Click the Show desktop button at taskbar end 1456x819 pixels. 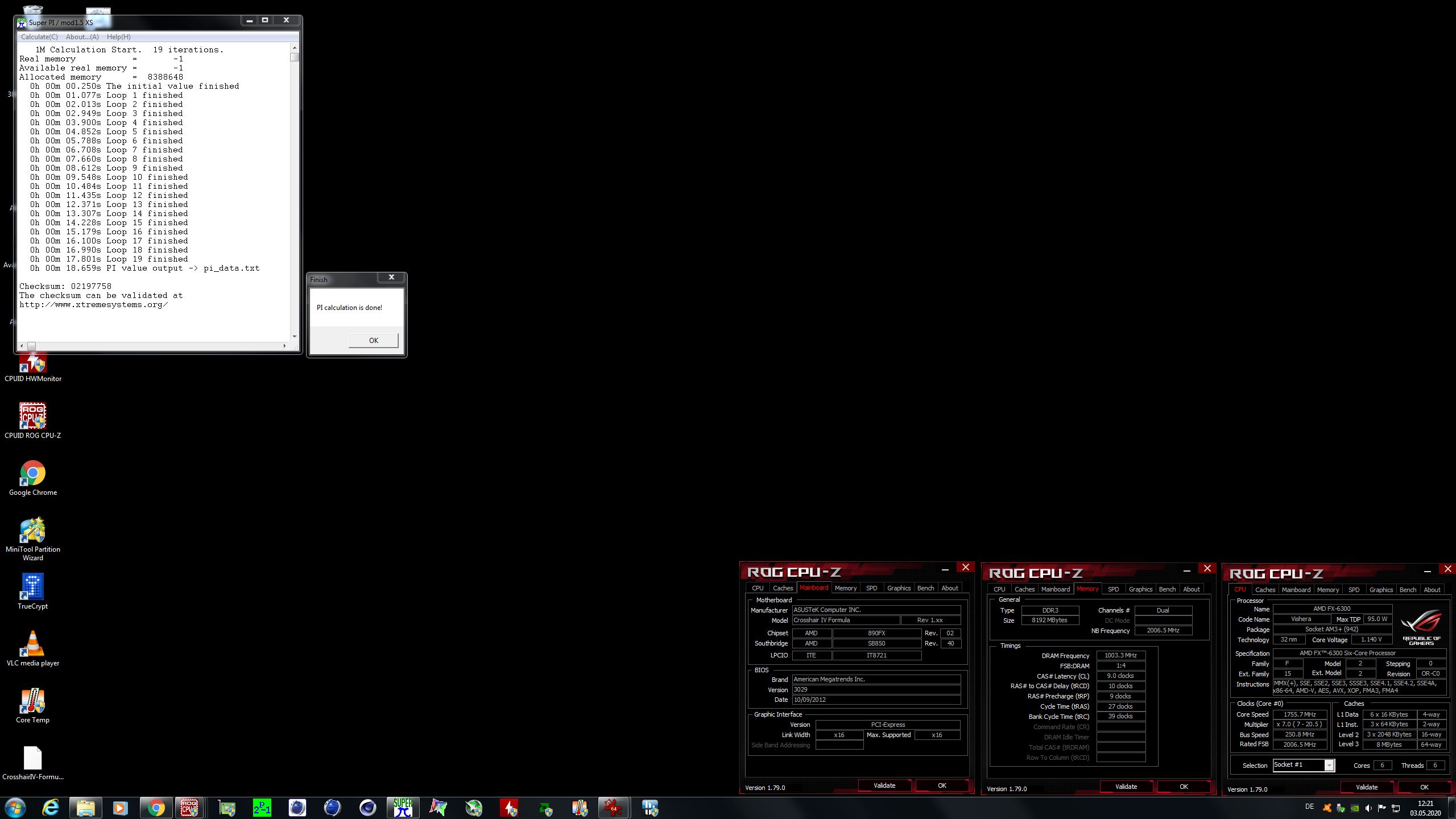tap(1452, 808)
